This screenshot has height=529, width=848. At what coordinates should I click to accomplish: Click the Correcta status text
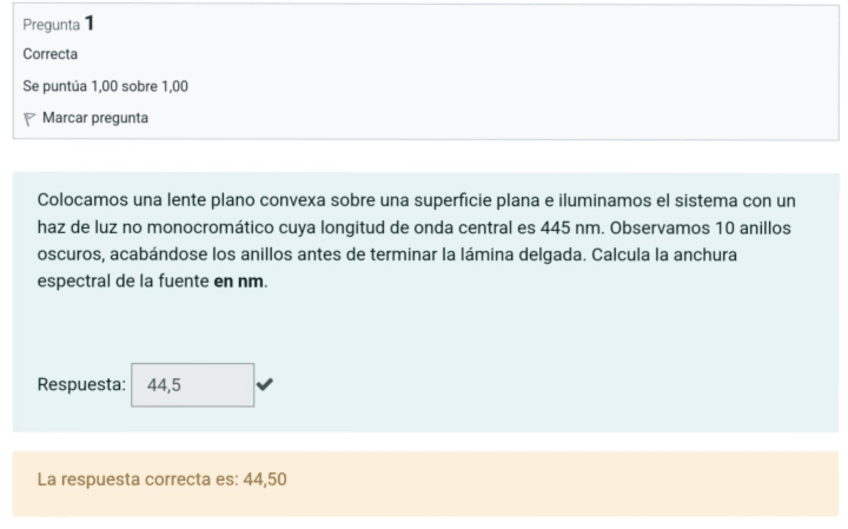tap(50, 54)
